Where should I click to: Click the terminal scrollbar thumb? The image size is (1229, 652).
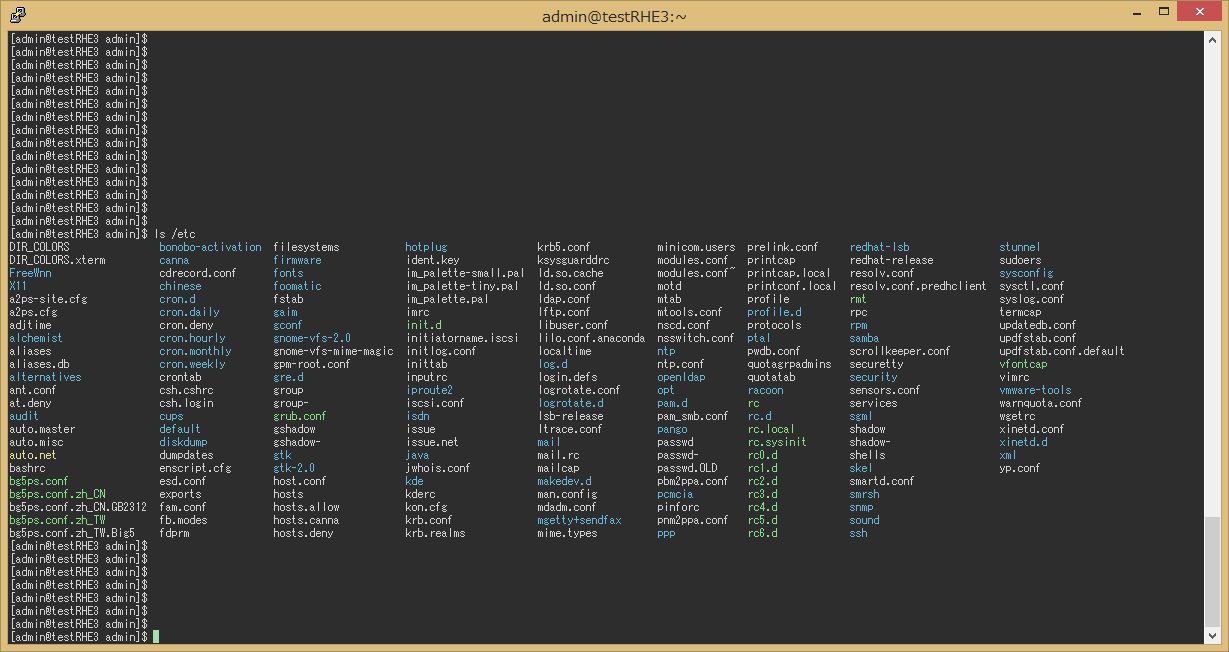click(x=1212, y=572)
